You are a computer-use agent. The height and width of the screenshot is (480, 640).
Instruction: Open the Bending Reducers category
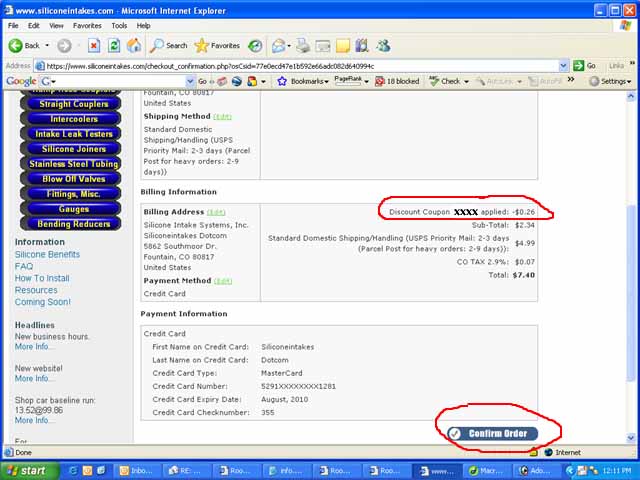[71, 224]
